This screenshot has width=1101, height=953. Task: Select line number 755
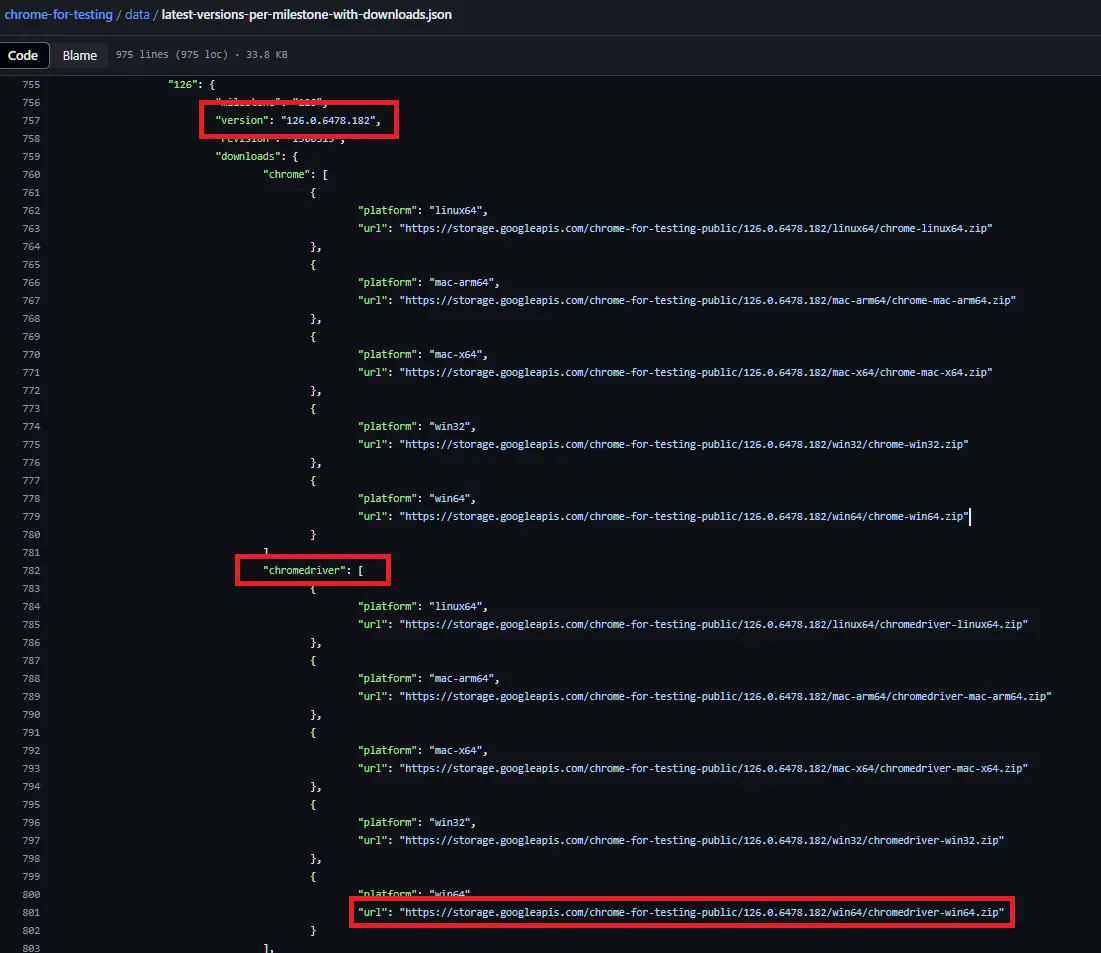coord(31,84)
